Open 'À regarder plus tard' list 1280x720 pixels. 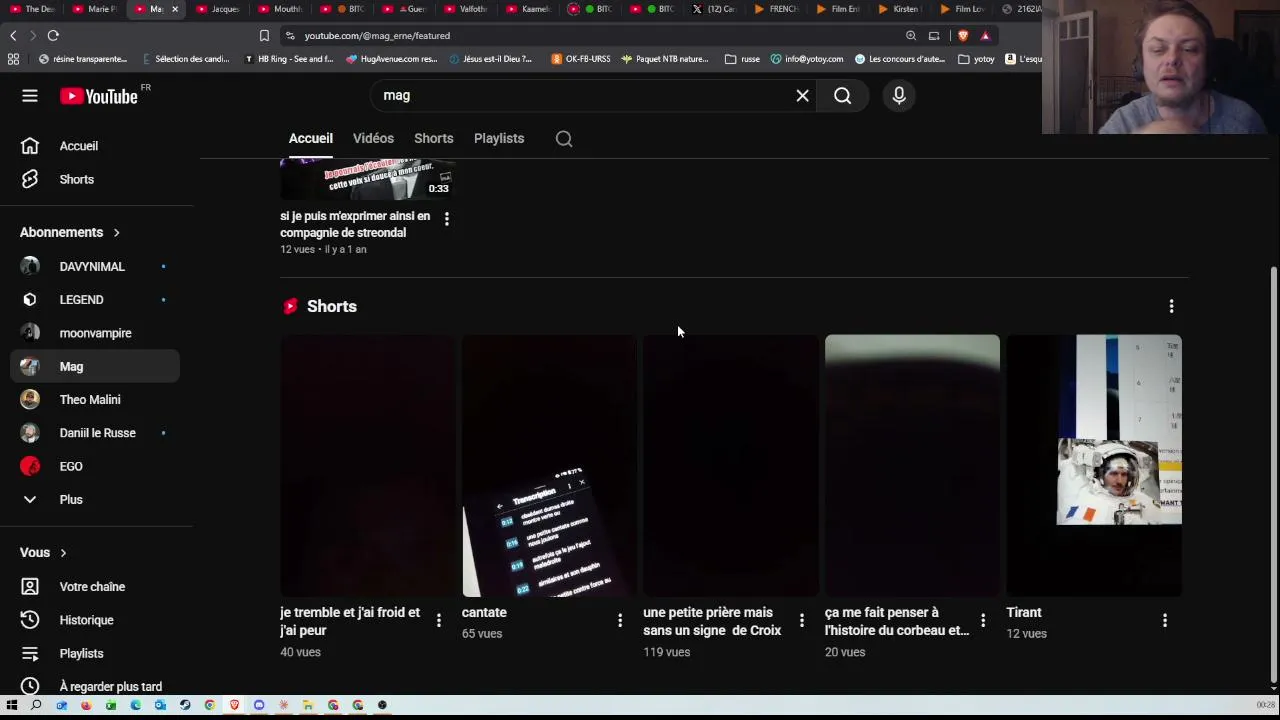pos(95,686)
